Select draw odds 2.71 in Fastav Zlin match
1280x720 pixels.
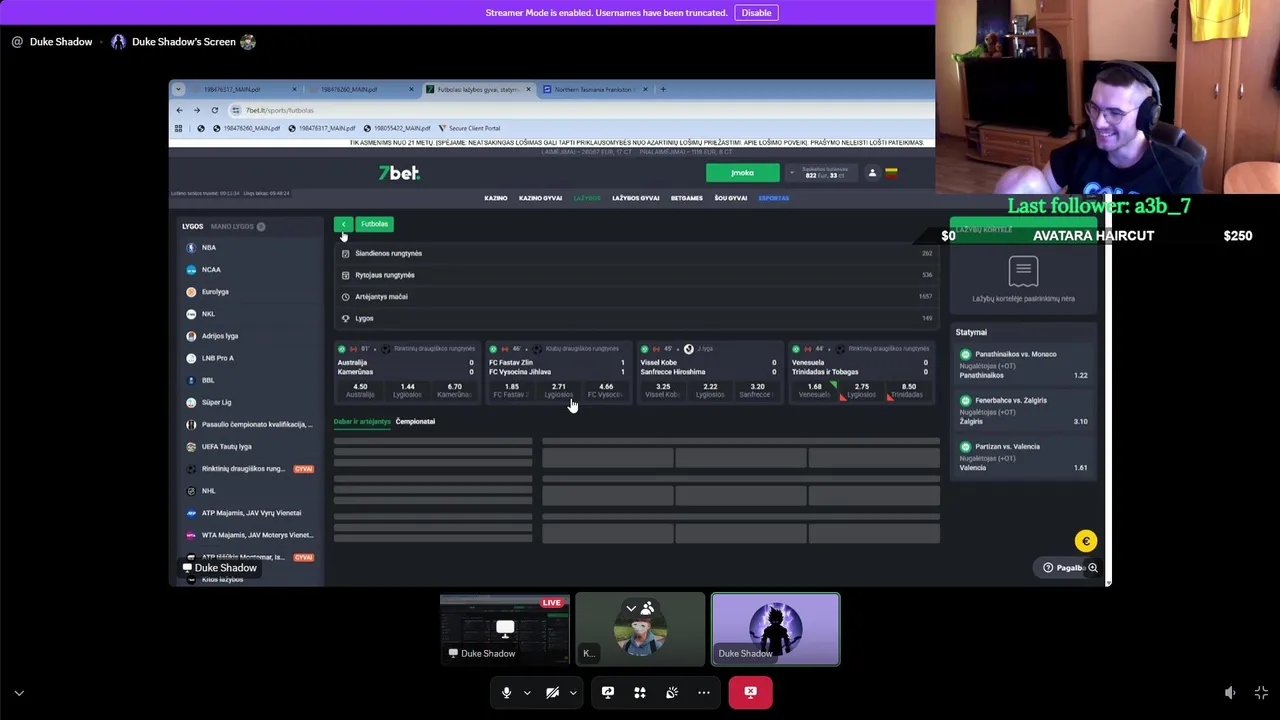coord(558,390)
